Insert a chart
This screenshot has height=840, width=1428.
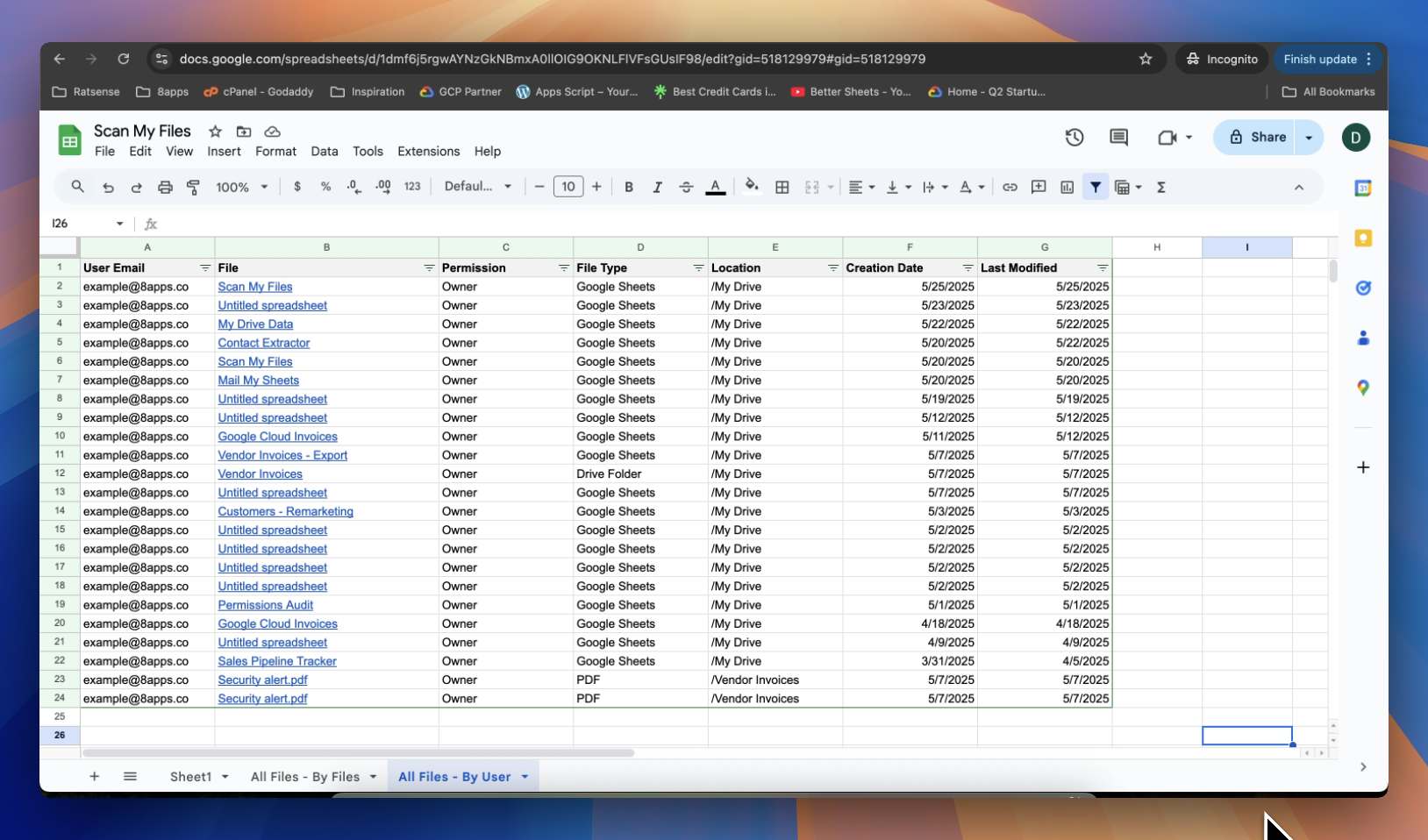[1067, 187]
